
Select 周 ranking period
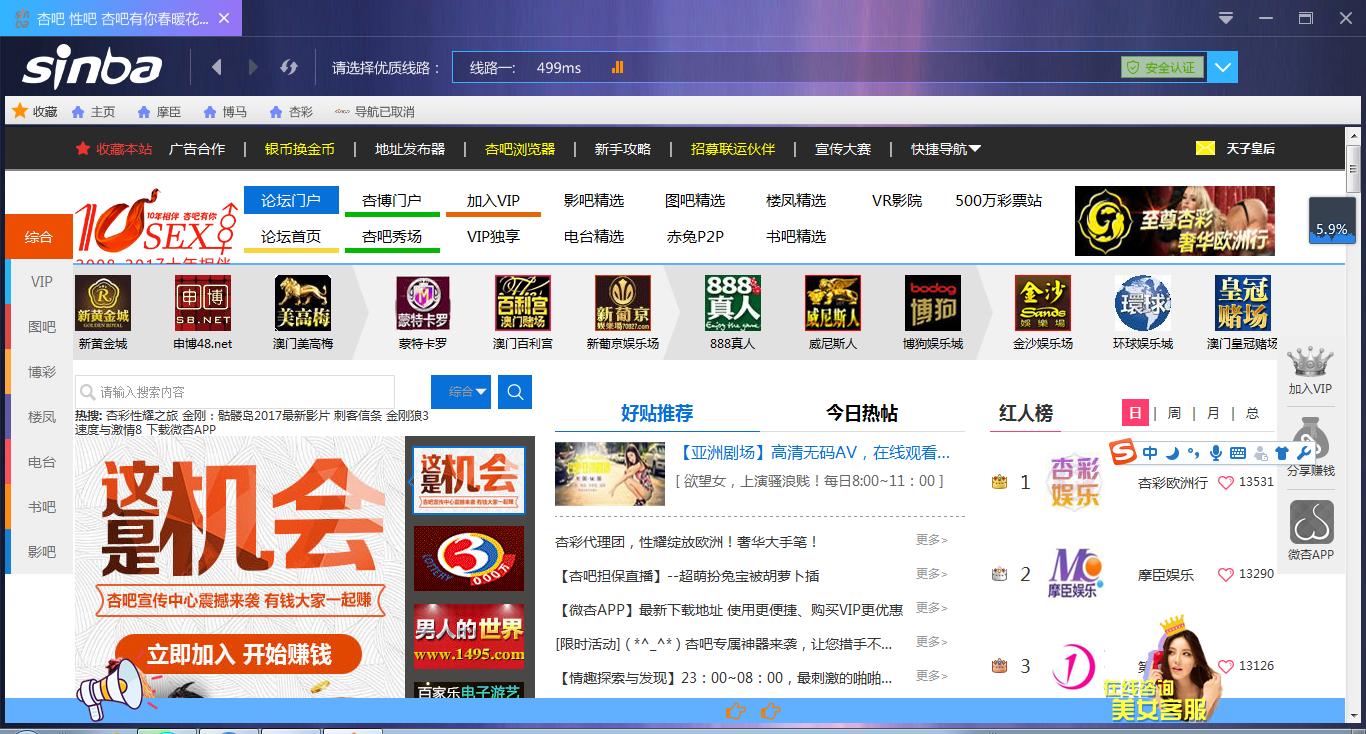tap(1174, 413)
